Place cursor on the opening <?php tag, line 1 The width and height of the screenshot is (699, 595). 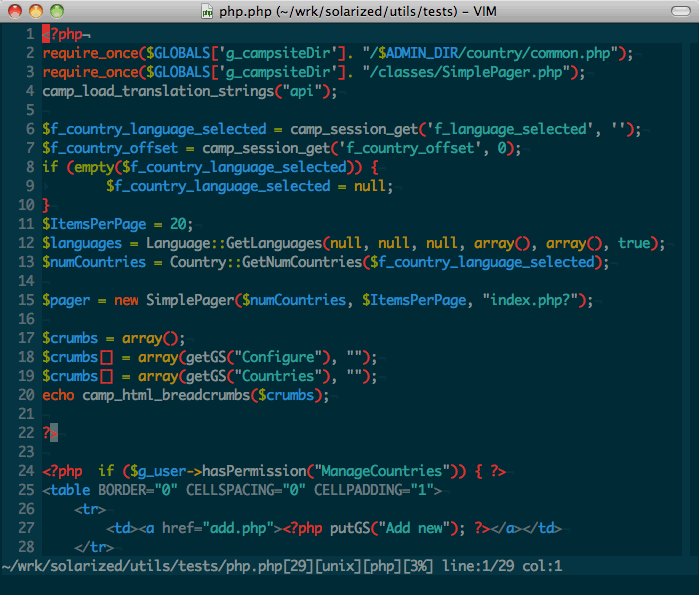(x=63, y=34)
